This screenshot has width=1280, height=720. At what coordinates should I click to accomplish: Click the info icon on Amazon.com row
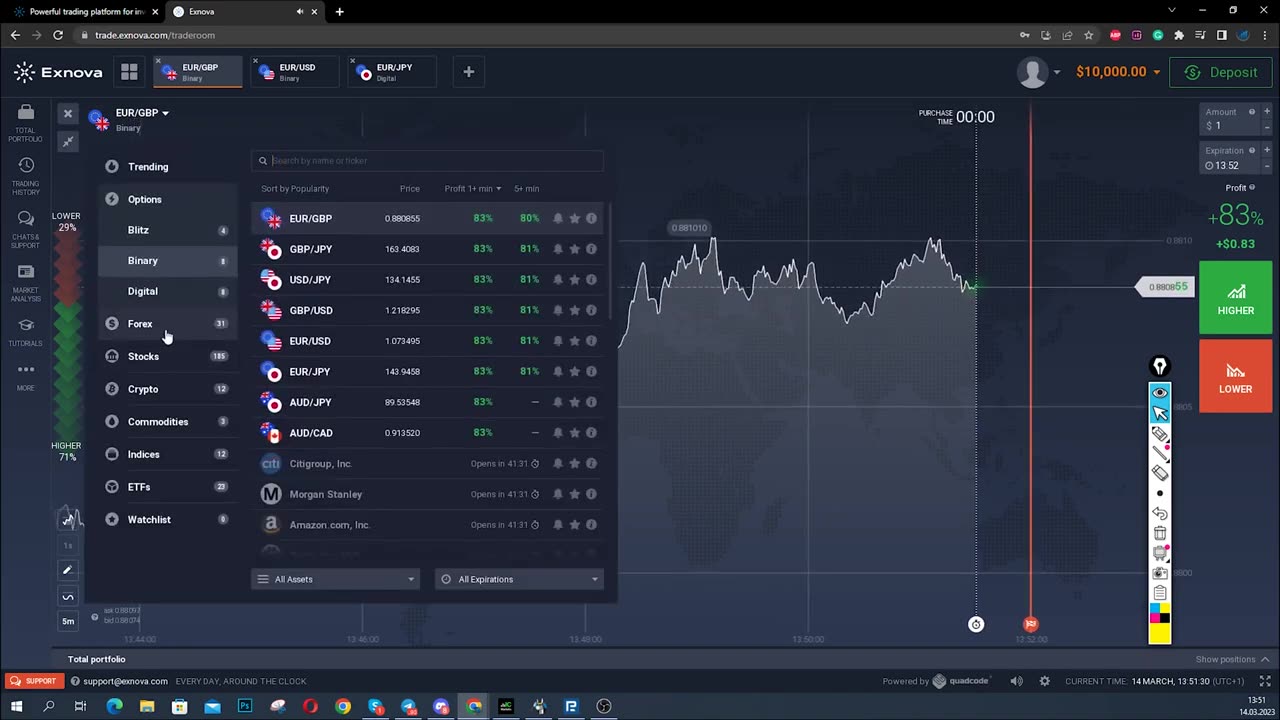(591, 525)
